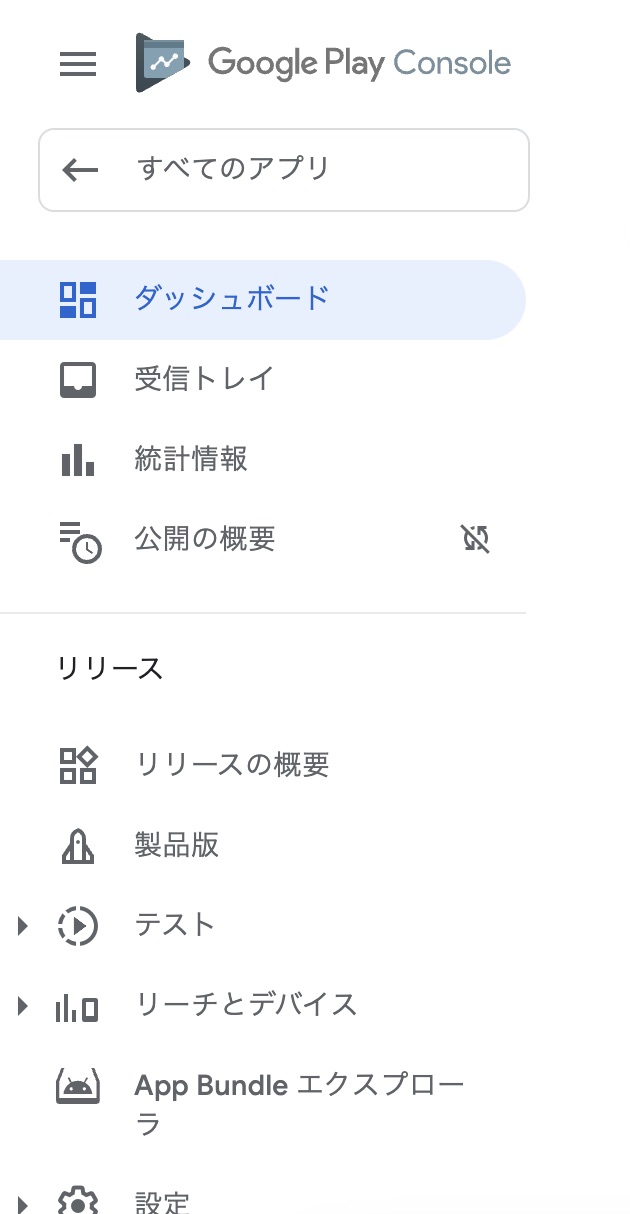Click the Google Play Console logo
The width and height of the screenshot is (630, 1214).
[x=320, y=62]
